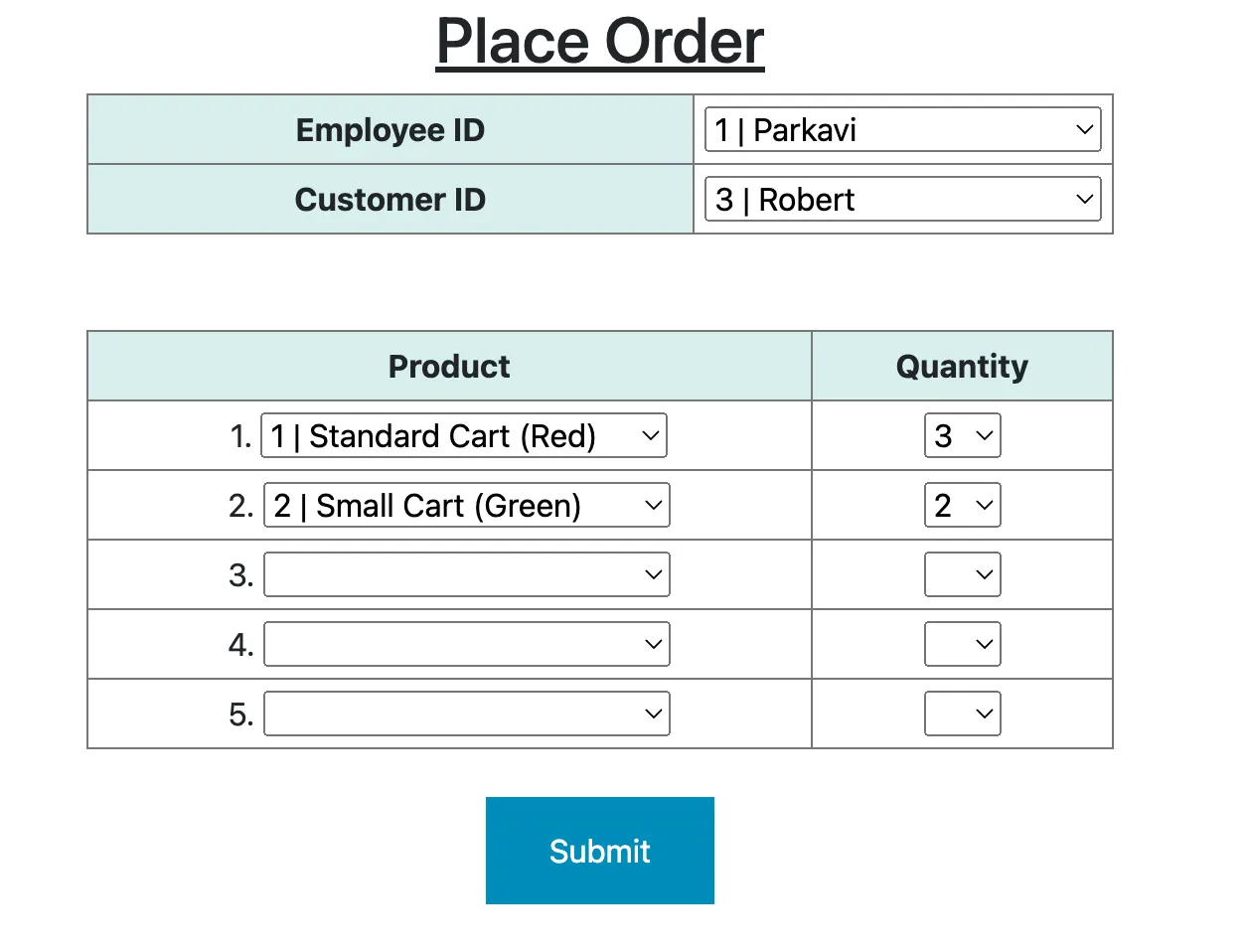
Task: Click the Customer ID label cell
Action: pyautogui.click(x=389, y=199)
